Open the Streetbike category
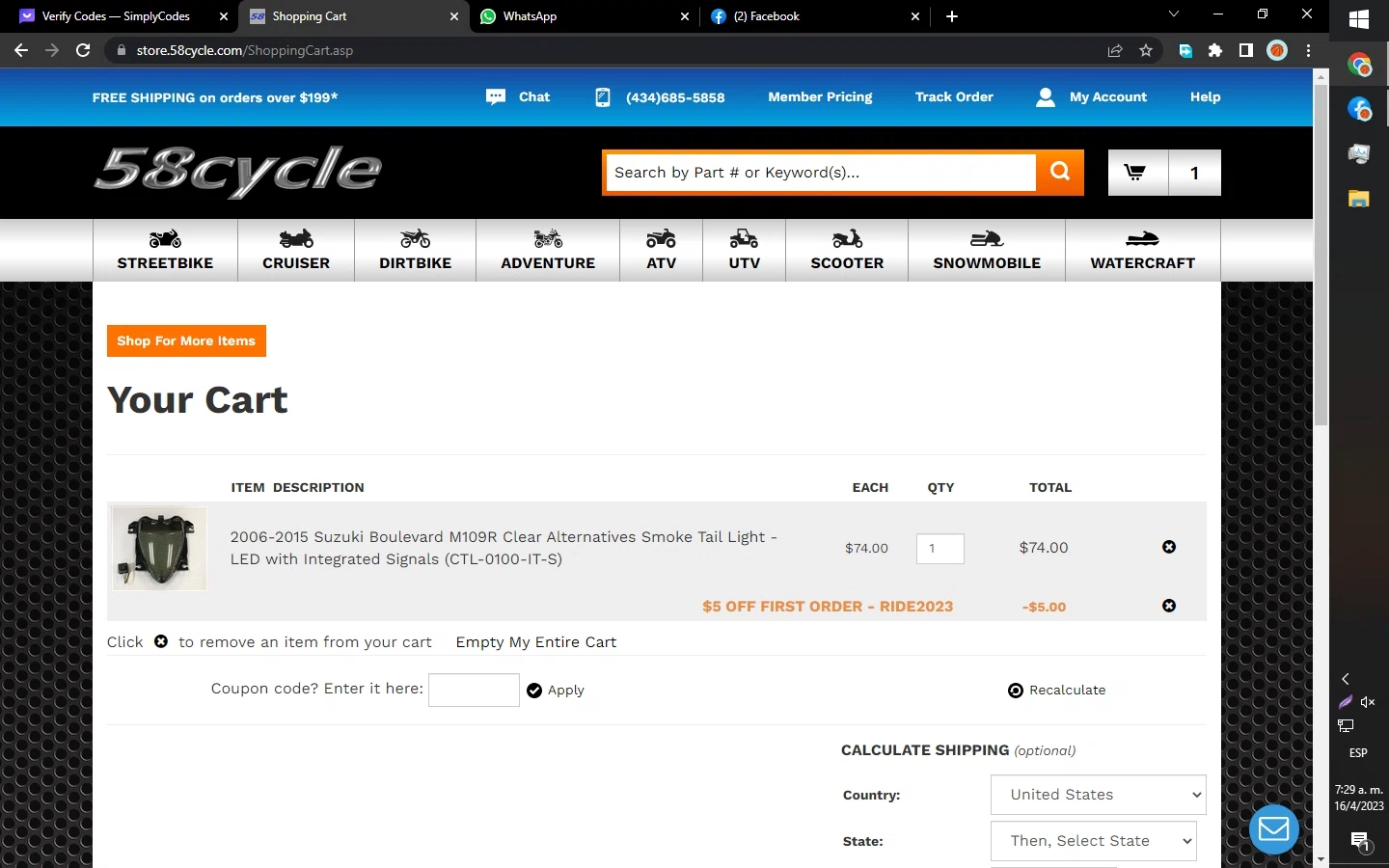The image size is (1389, 868). click(x=165, y=251)
